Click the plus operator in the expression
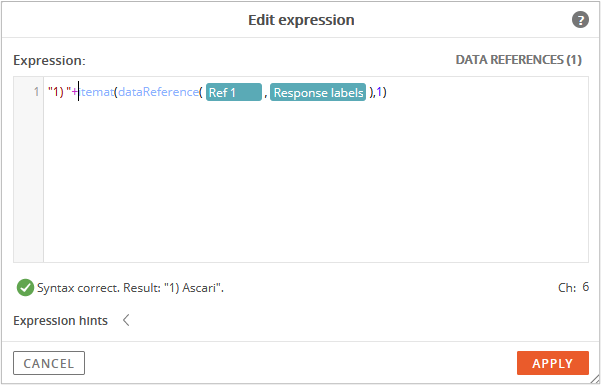Screen dimensions: 601x385 pyautogui.click(x=75, y=92)
